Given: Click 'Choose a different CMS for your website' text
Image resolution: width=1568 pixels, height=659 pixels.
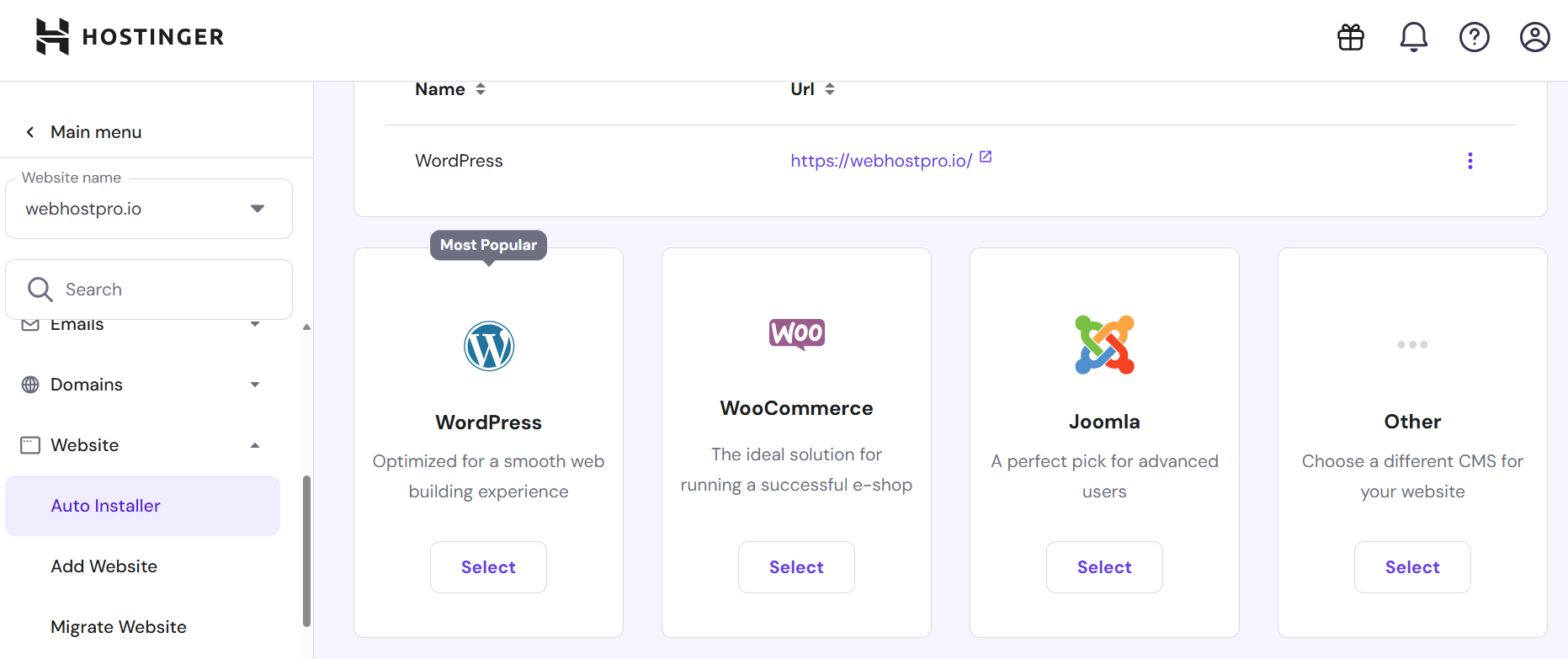Looking at the screenshot, I should tap(1412, 476).
